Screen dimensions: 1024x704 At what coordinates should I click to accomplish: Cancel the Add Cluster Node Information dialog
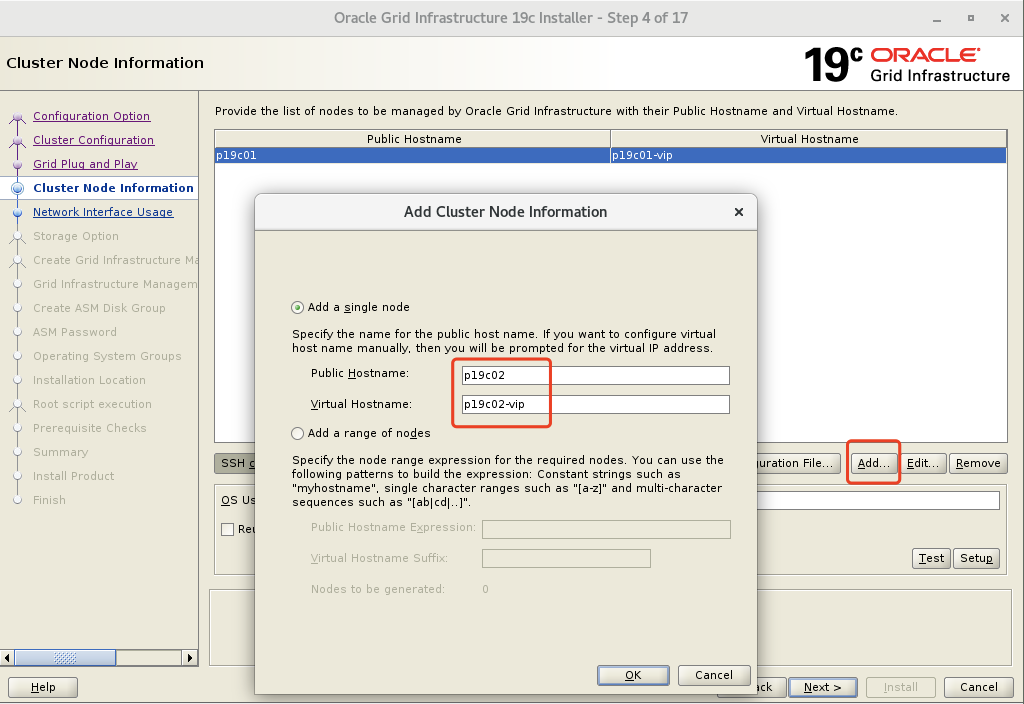[x=714, y=675]
